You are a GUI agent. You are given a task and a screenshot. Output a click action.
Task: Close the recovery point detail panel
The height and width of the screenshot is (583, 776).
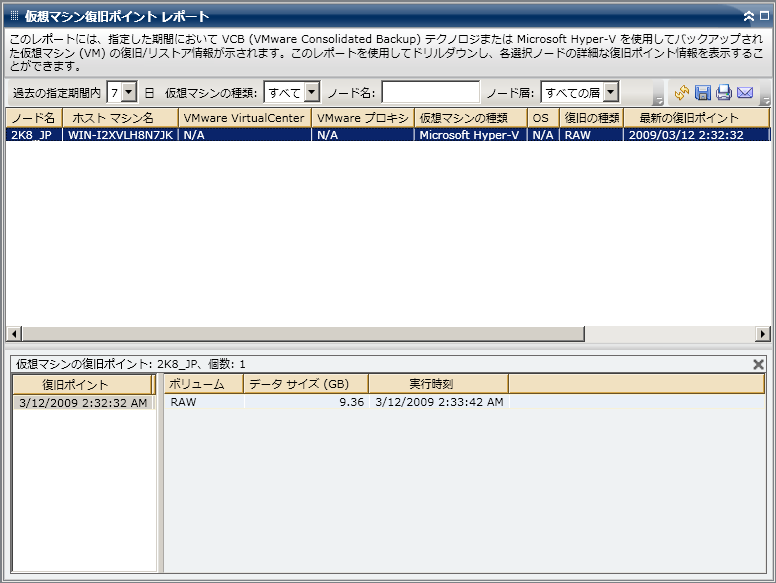758,365
